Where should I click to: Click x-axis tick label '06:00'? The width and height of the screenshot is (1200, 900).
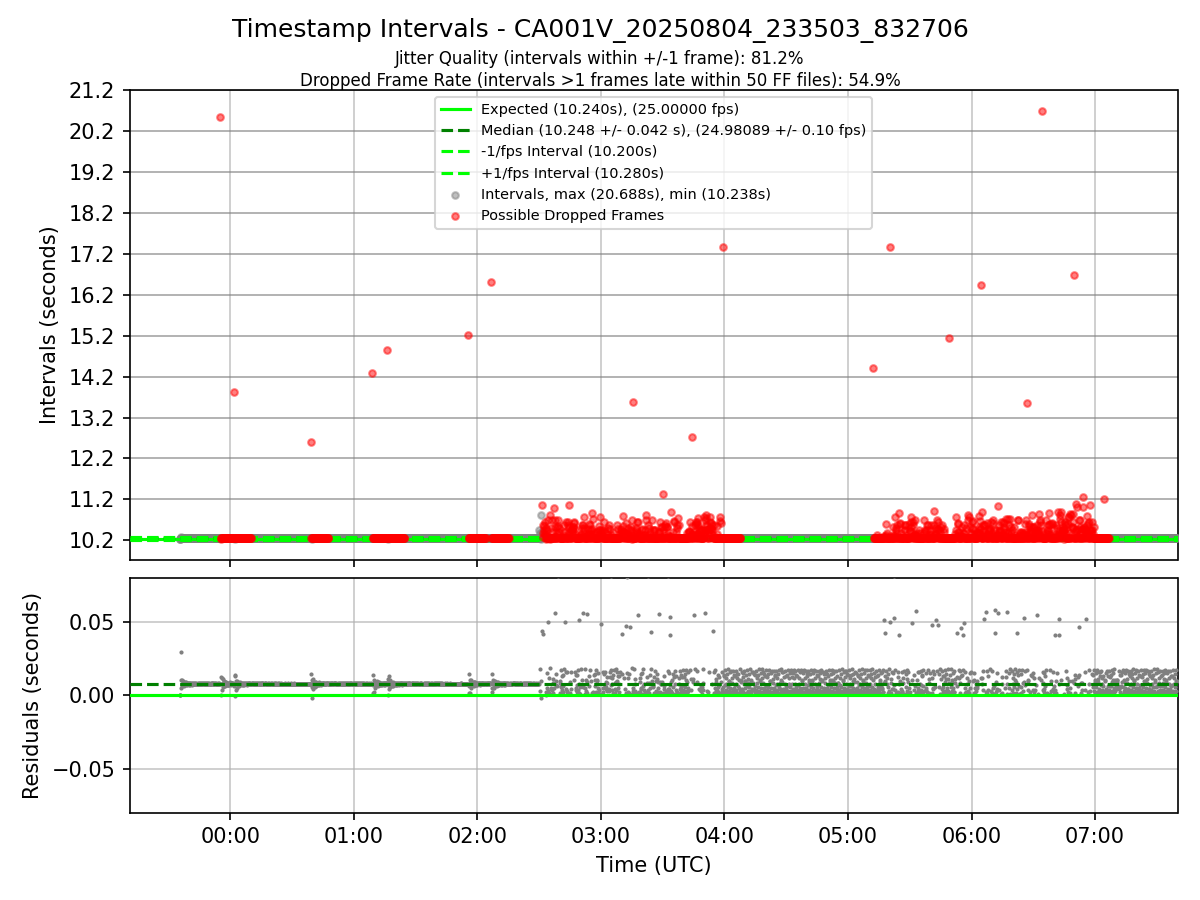point(972,834)
